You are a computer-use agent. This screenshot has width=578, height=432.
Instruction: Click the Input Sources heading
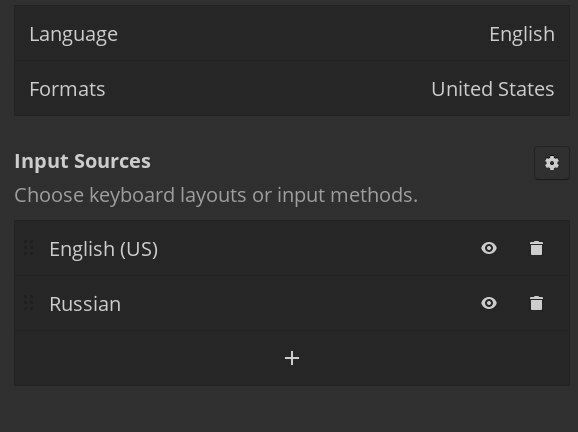pos(83,161)
